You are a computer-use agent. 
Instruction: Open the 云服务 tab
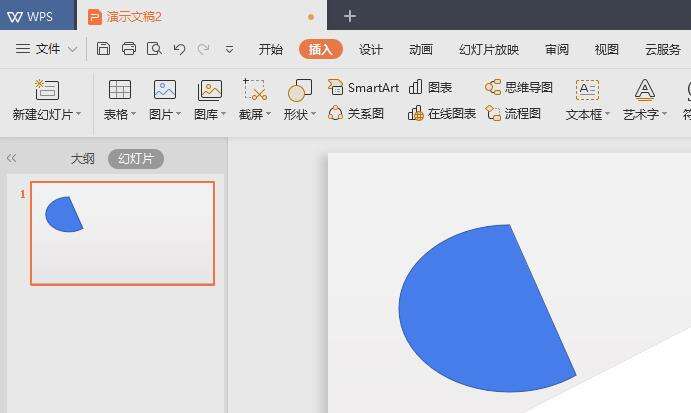(x=663, y=49)
